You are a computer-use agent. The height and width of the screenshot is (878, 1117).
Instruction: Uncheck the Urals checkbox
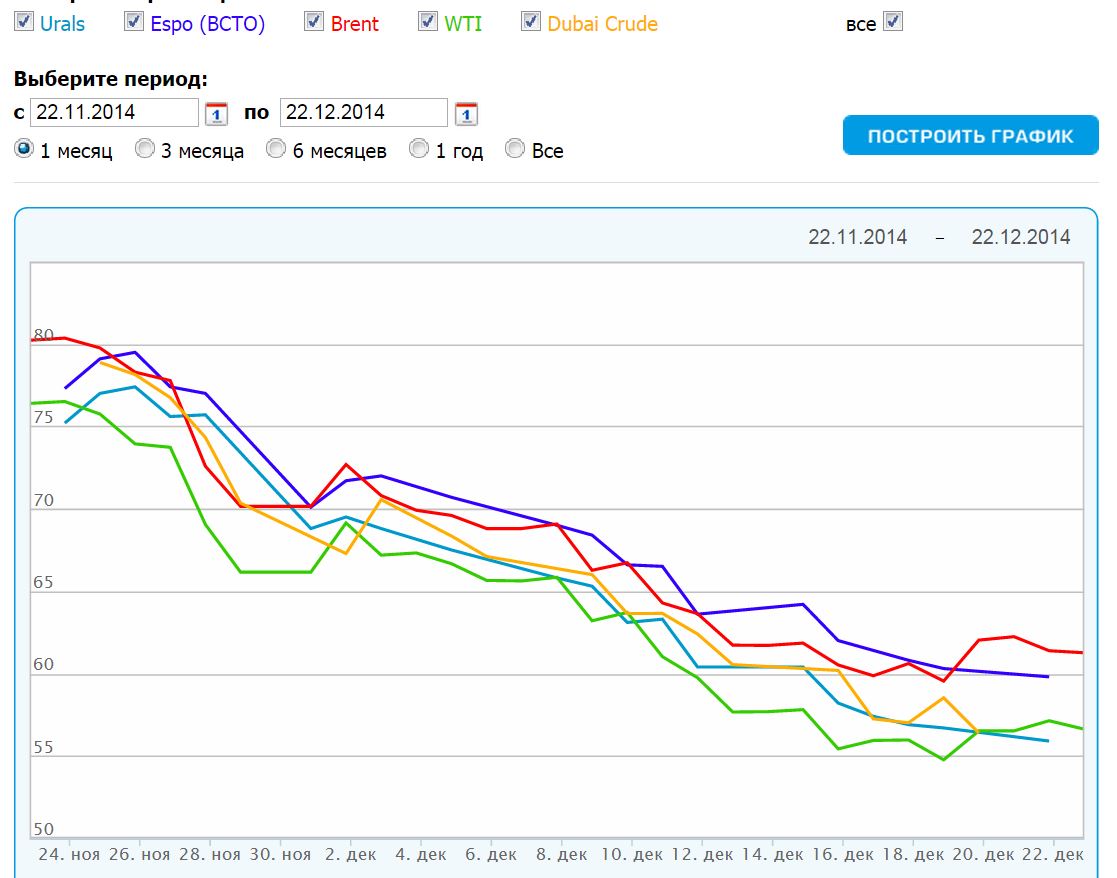tap(24, 21)
